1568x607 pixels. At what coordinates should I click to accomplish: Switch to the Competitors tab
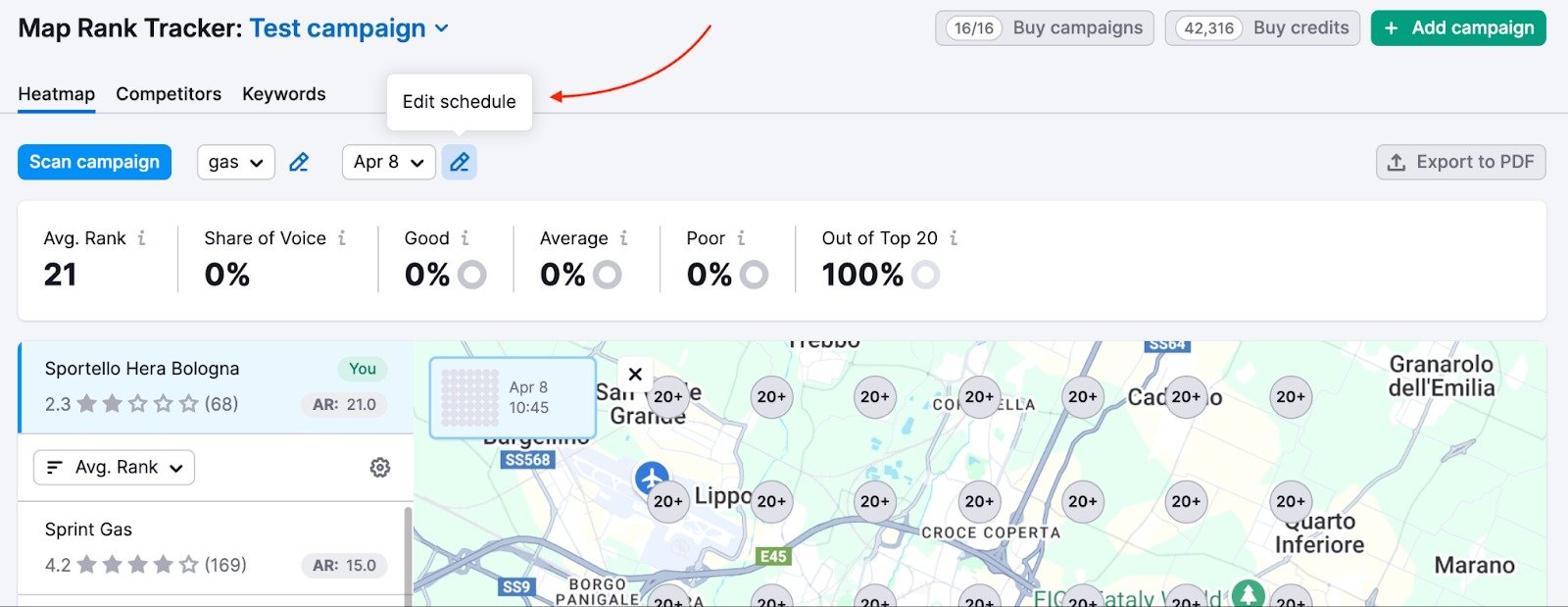tap(168, 93)
